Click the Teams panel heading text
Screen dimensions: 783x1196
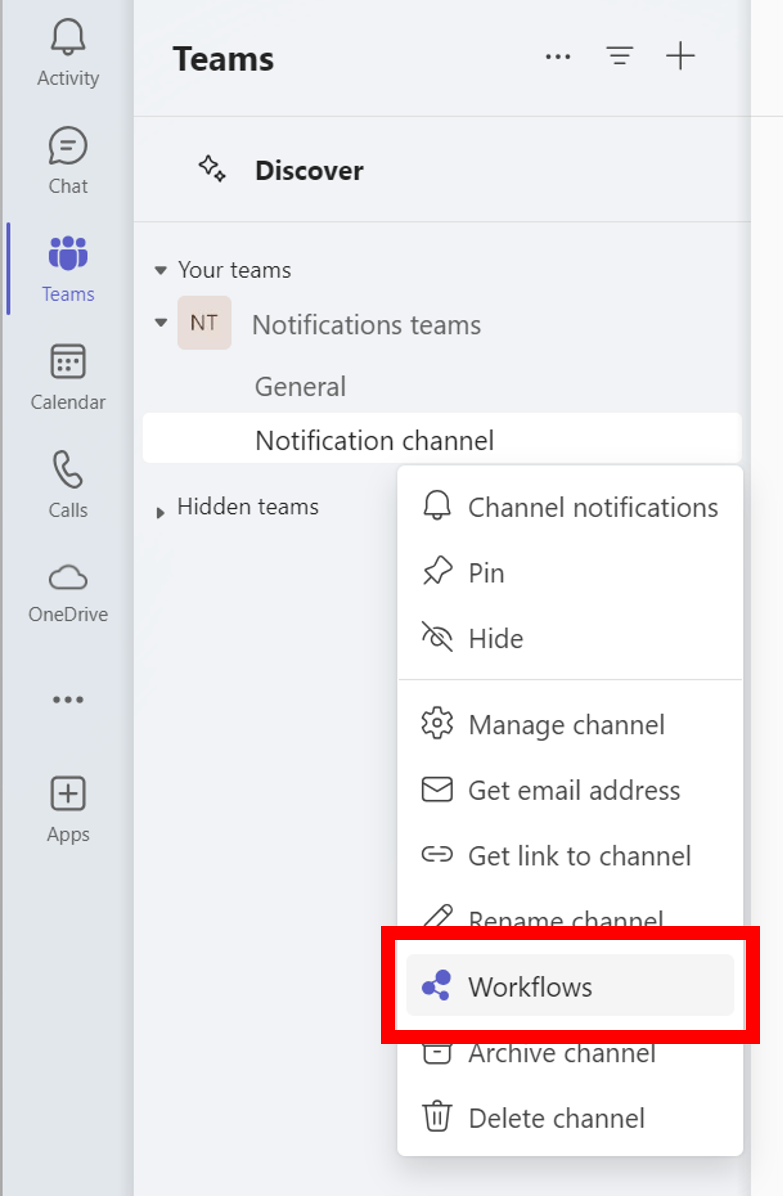coord(223,59)
